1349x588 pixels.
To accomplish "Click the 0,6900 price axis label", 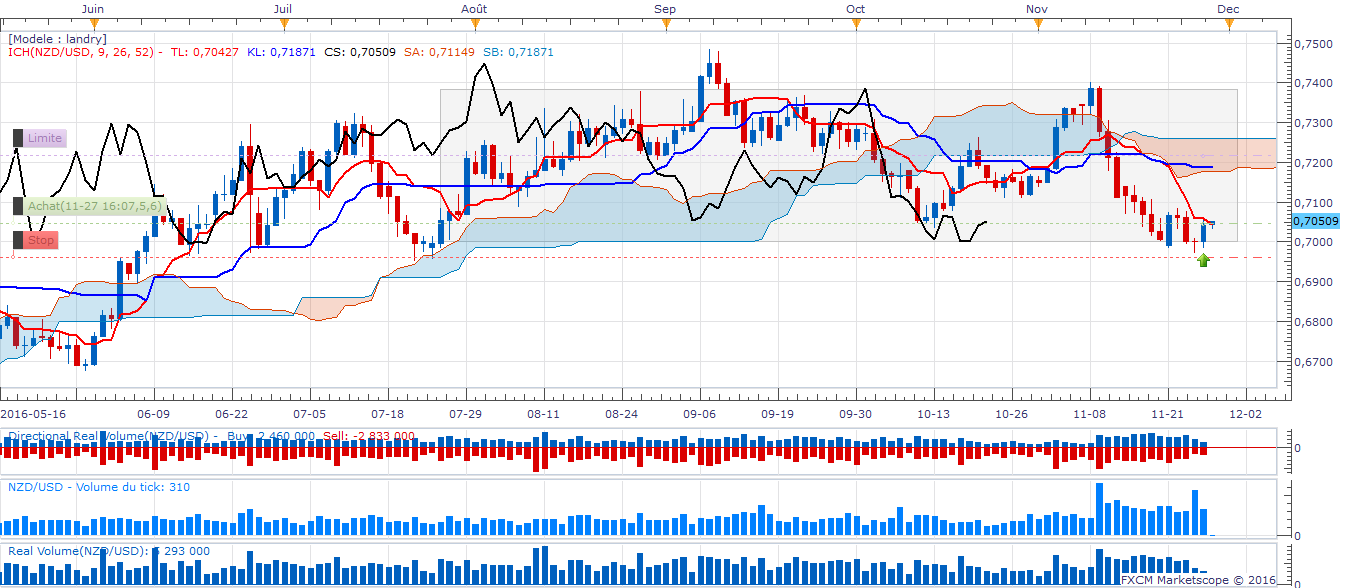I will click(1312, 283).
